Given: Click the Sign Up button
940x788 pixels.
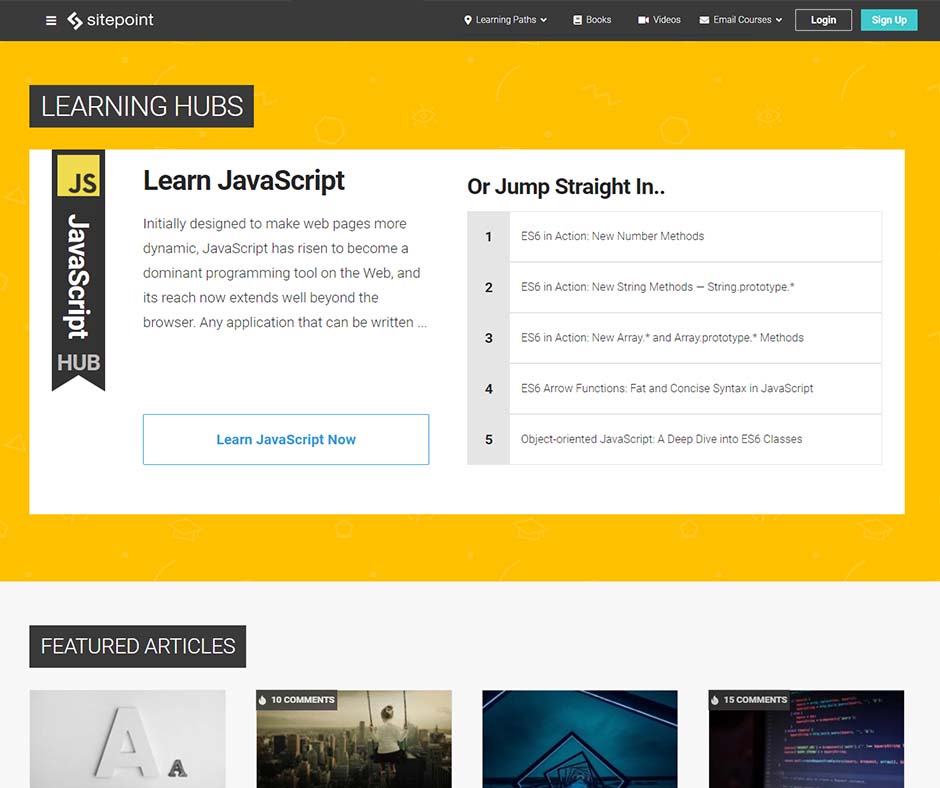Looking at the screenshot, I should click(x=889, y=20).
